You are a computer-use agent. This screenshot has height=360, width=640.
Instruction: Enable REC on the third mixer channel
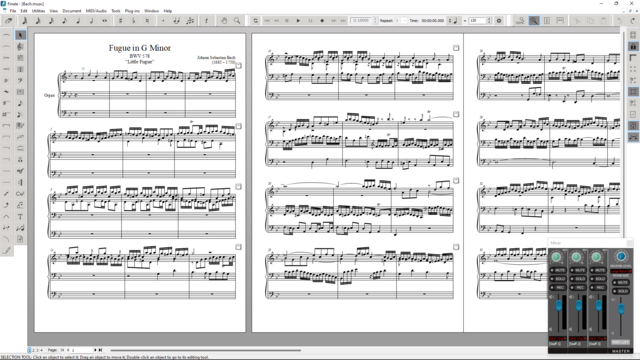coord(598,287)
